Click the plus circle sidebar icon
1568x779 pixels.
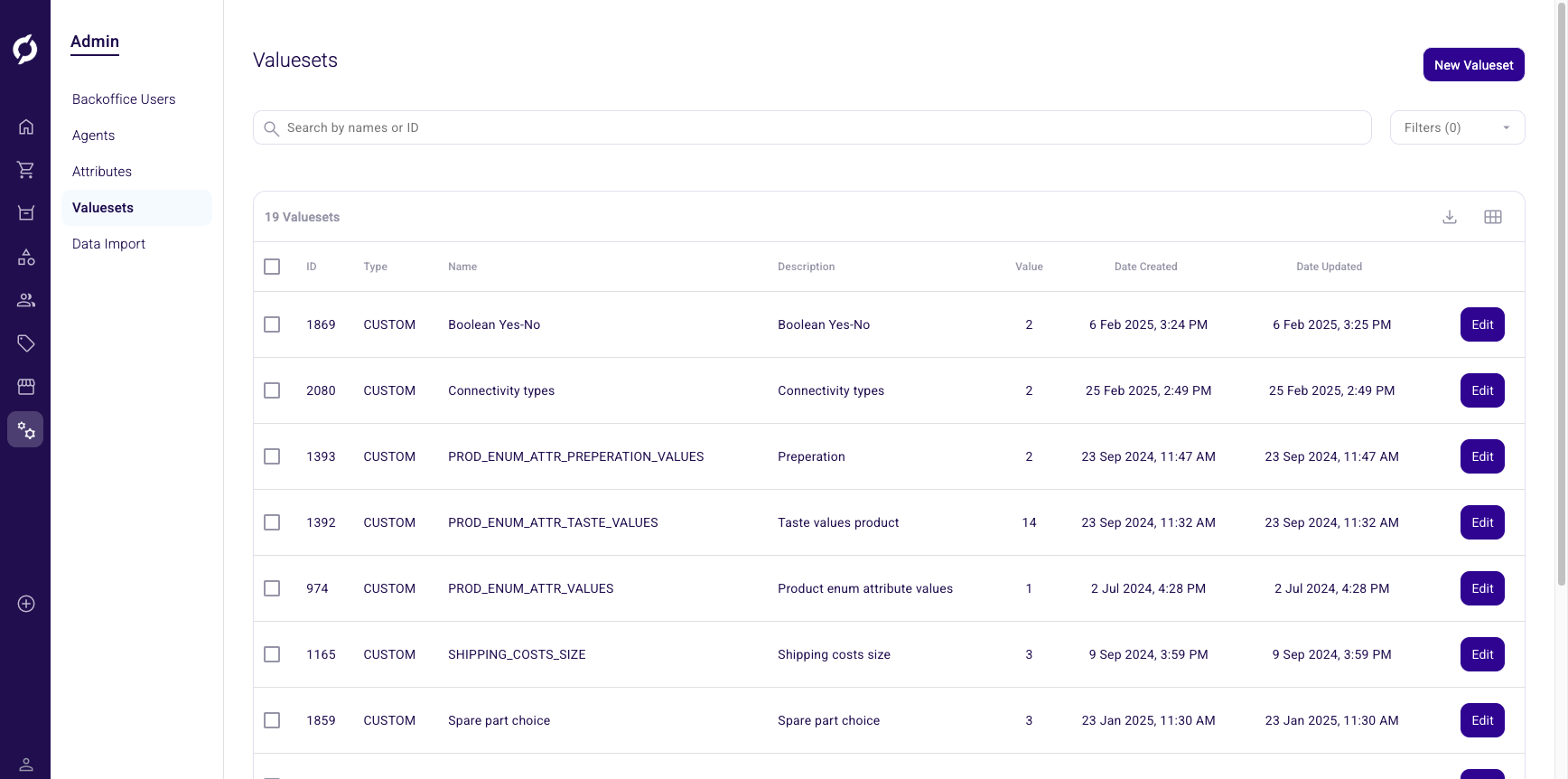26,604
